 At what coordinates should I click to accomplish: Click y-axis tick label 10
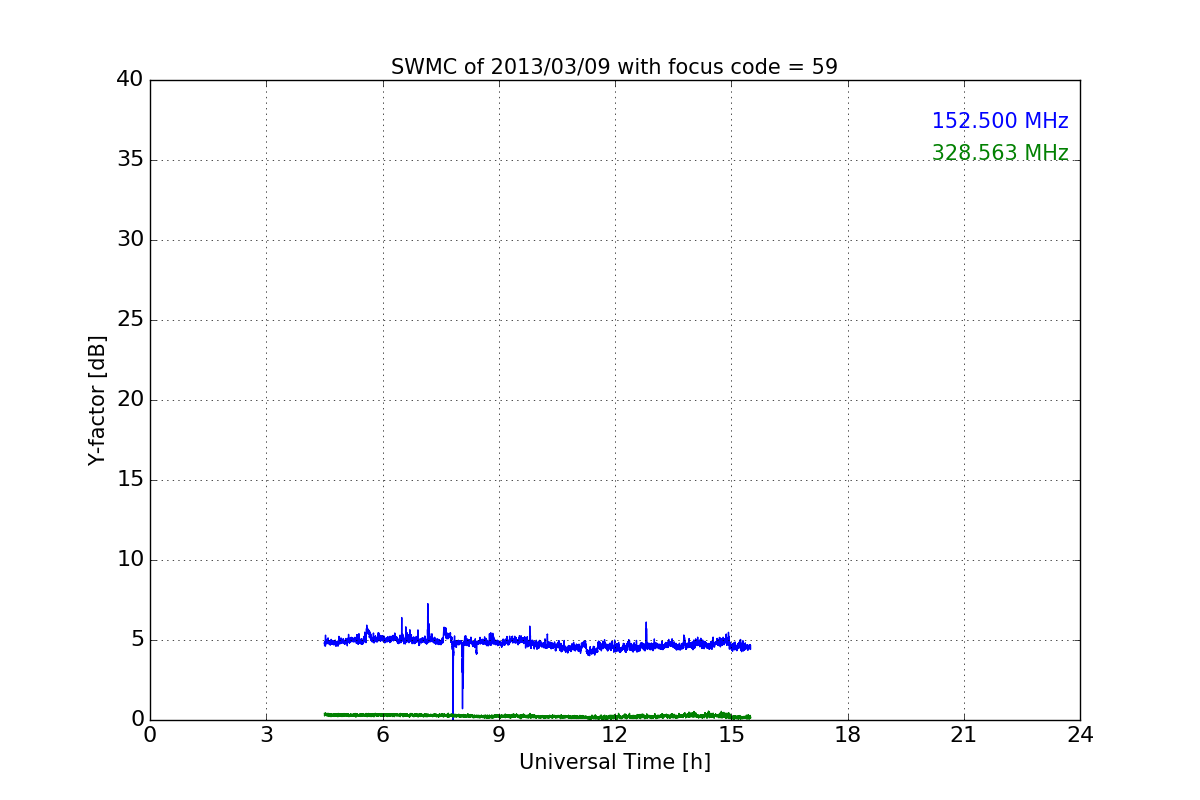[130, 560]
